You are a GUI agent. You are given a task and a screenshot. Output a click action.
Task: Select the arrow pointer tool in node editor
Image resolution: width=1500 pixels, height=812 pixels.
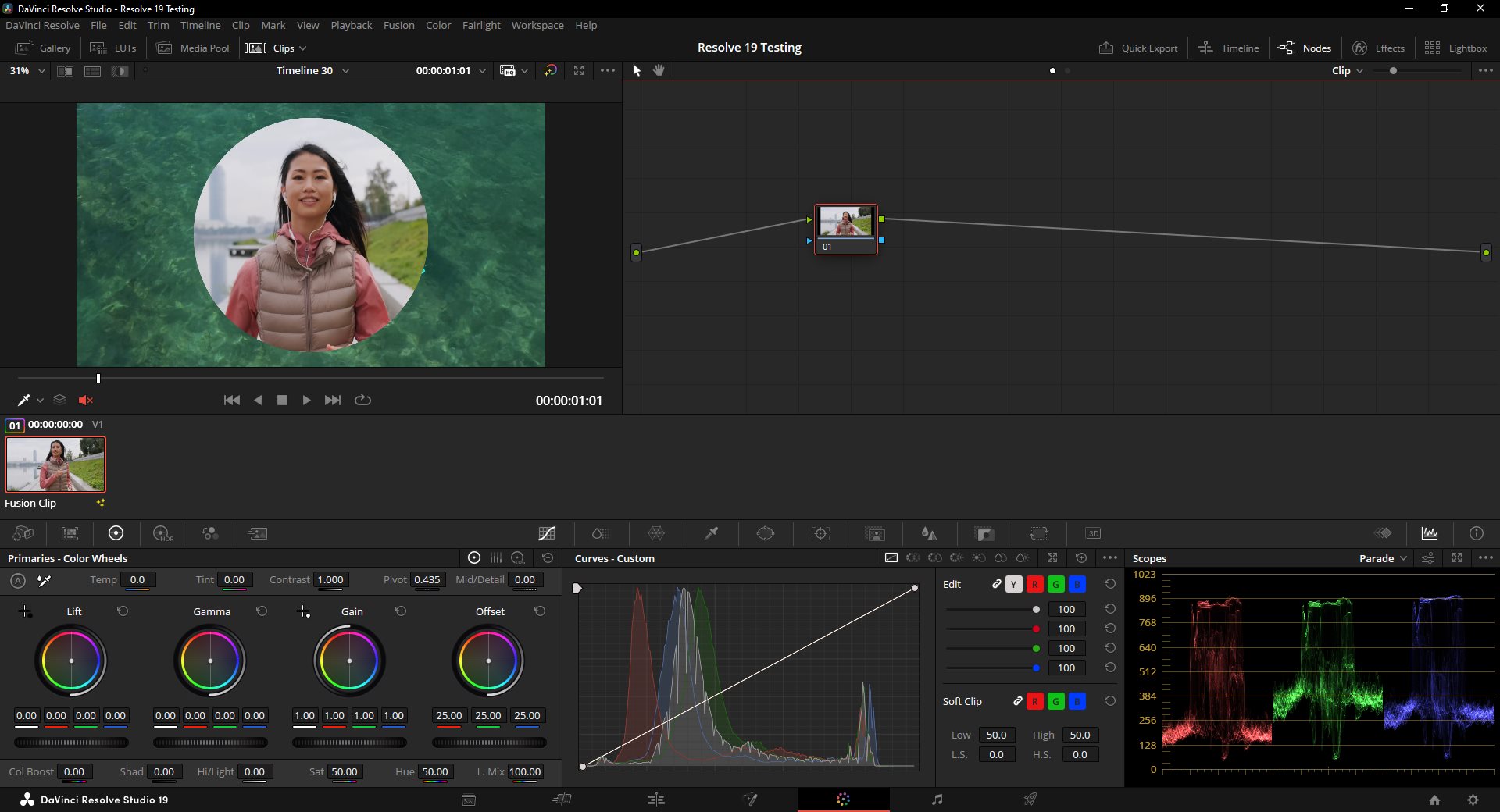pyautogui.click(x=637, y=70)
